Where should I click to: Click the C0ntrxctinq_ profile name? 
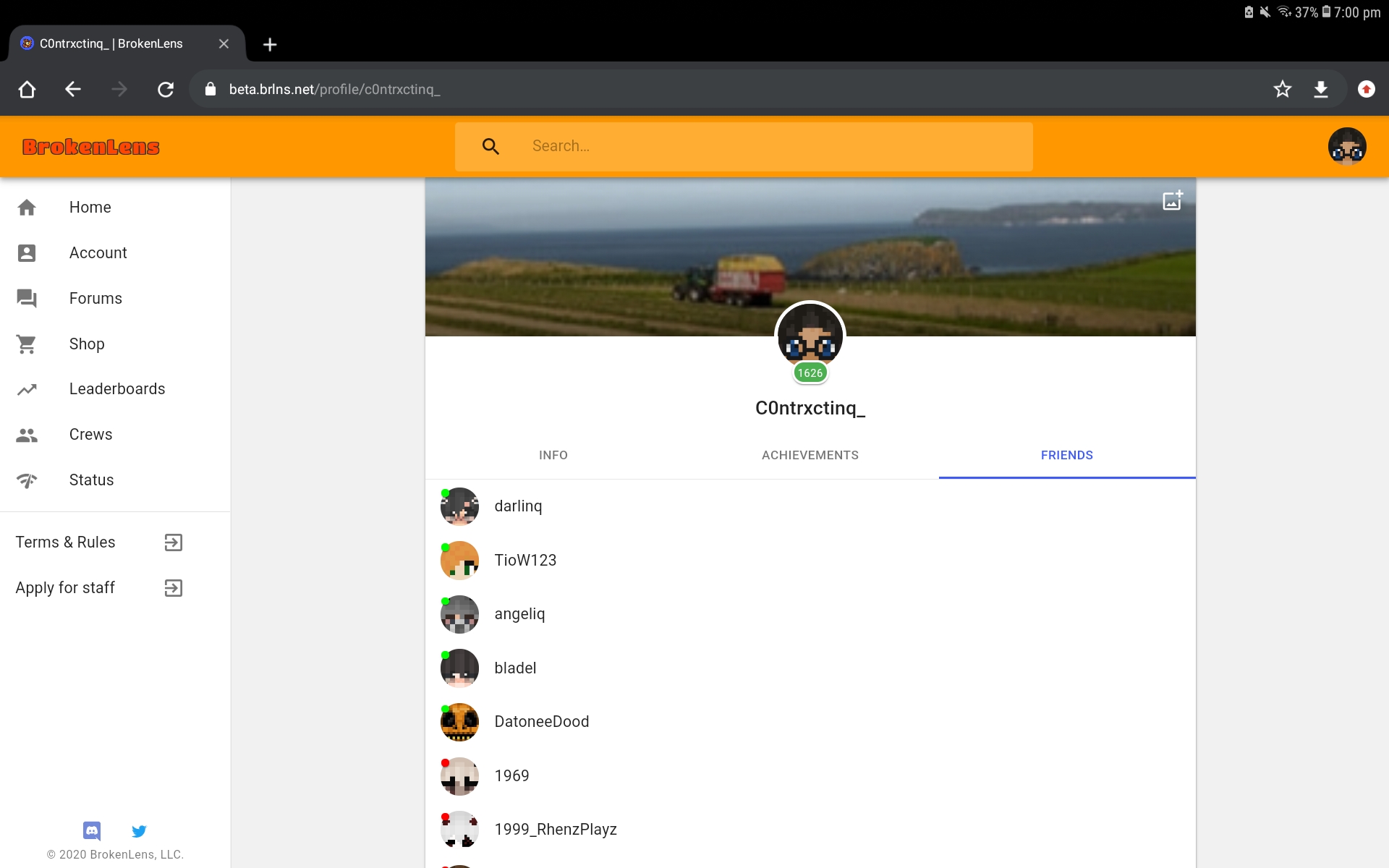point(810,409)
